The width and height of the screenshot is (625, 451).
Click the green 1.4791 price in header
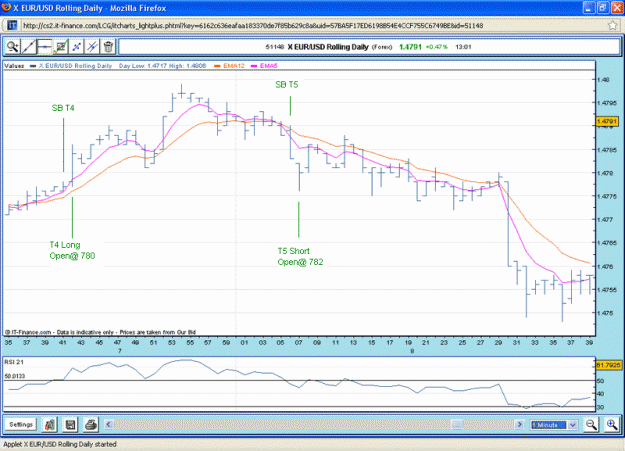[x=410, y=47]
